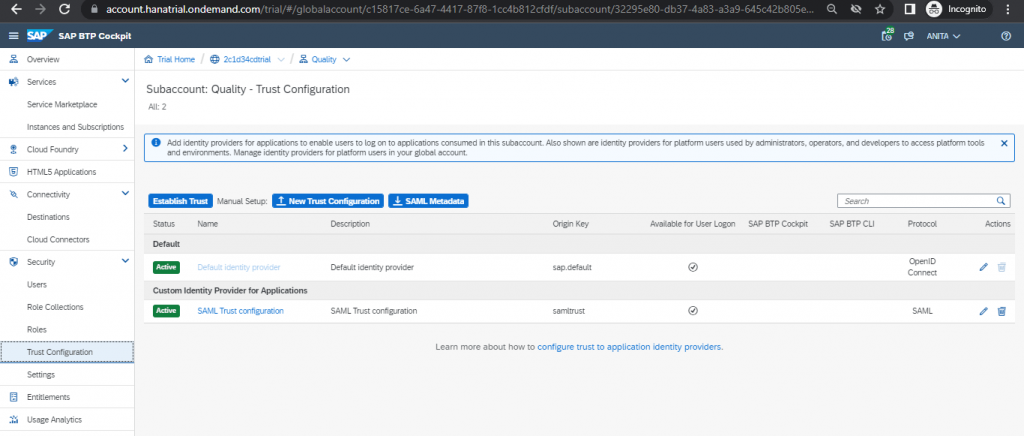The height and width of the screenshot is (436, 1024).
Task: Click the info icon in the banner
Action: coord(156,142)
